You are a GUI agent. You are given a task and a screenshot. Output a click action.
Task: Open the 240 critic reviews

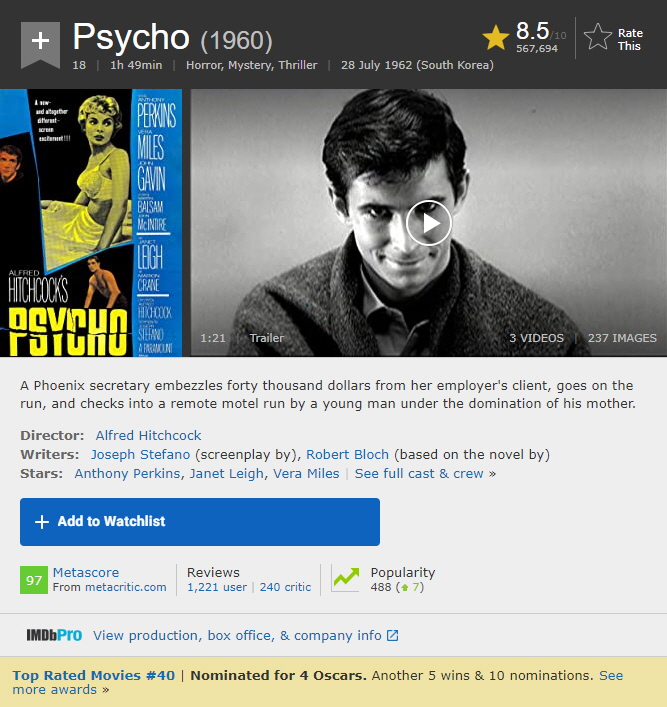(285, 588)
